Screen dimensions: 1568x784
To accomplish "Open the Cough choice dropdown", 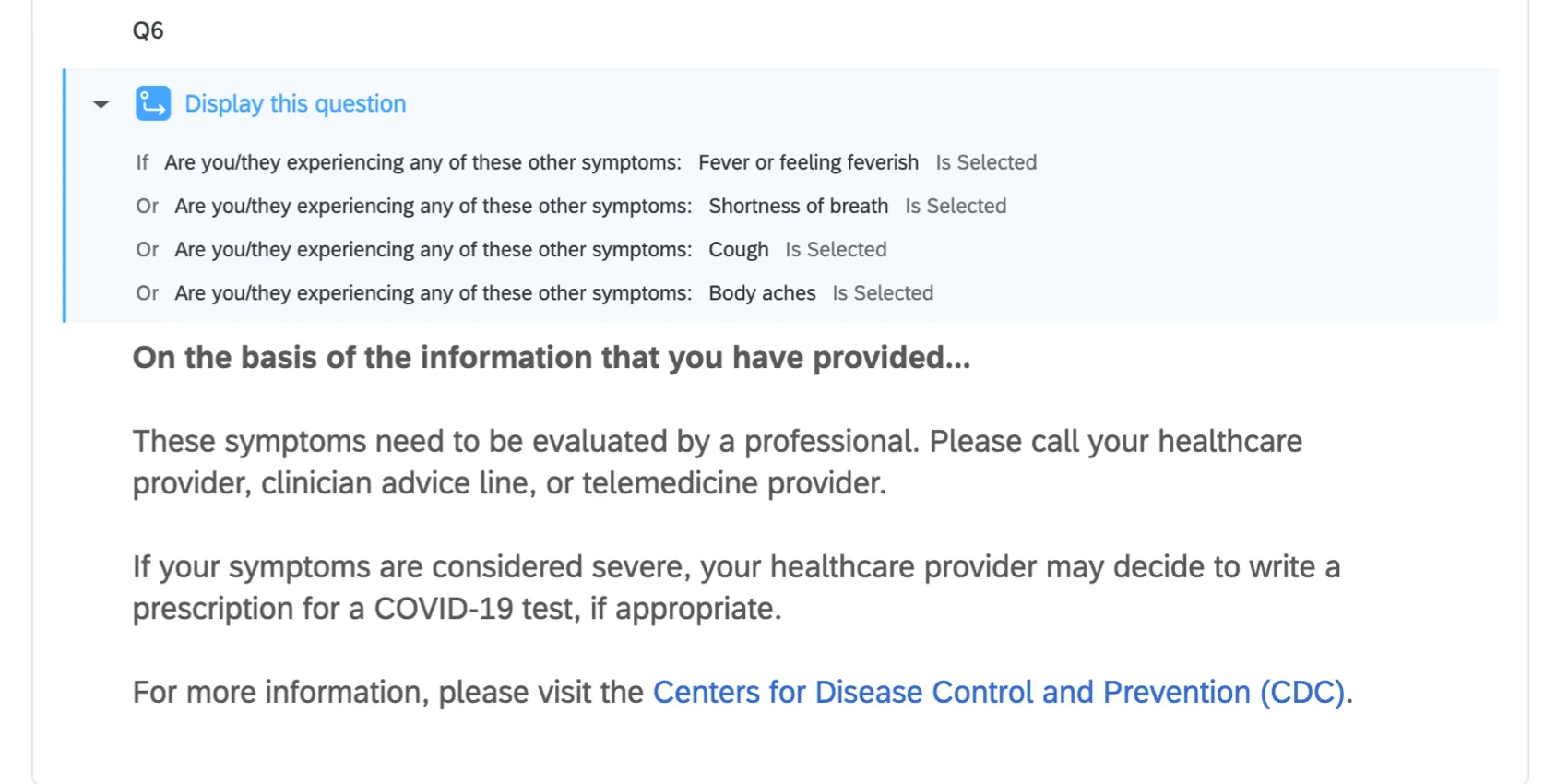I will [738, 249].
